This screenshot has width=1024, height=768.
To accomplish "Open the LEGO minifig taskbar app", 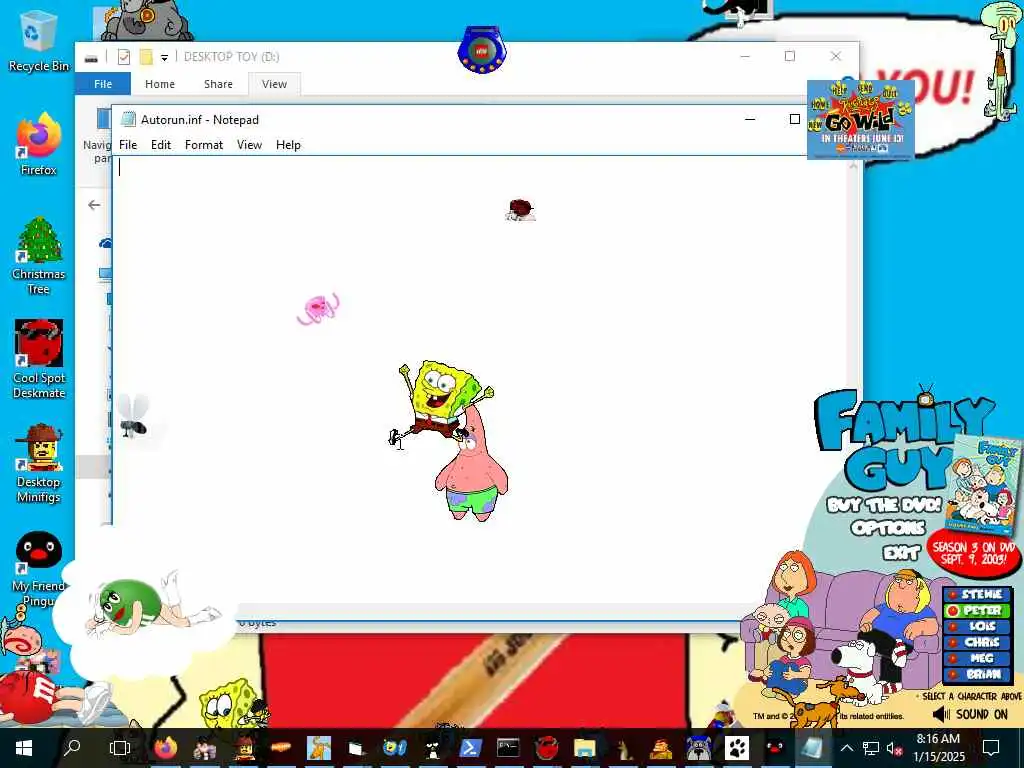I will pos(245,748).
